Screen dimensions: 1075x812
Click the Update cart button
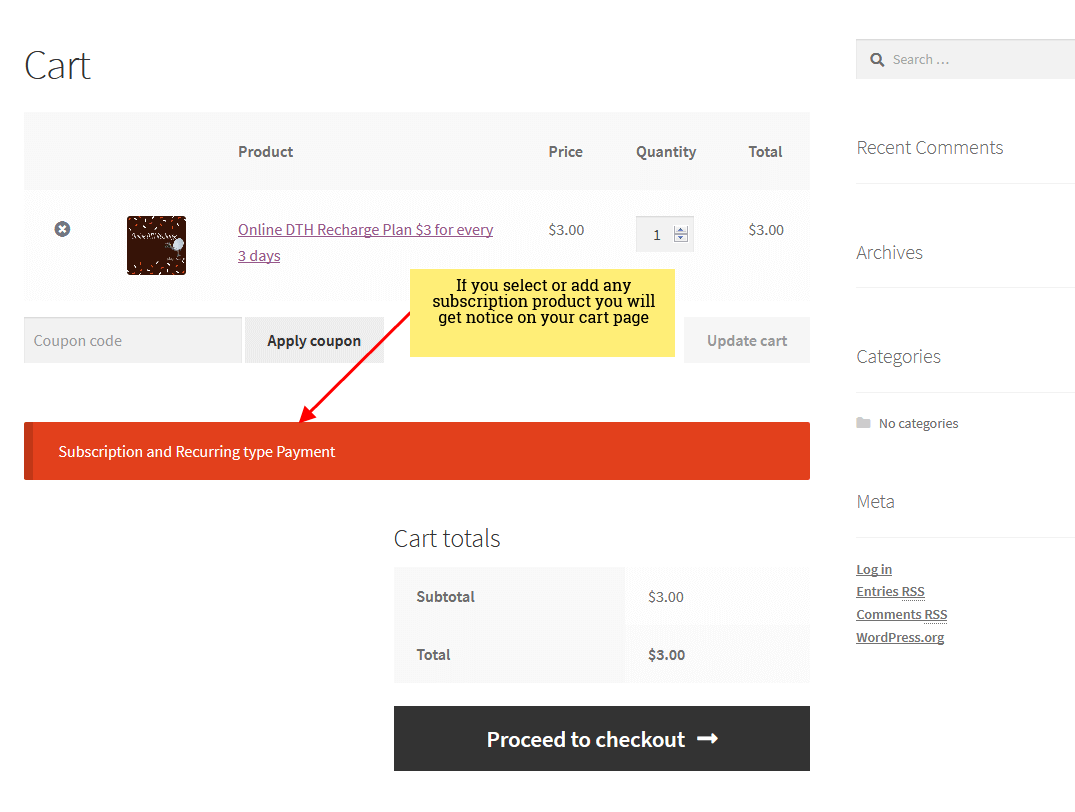[746, 340]
